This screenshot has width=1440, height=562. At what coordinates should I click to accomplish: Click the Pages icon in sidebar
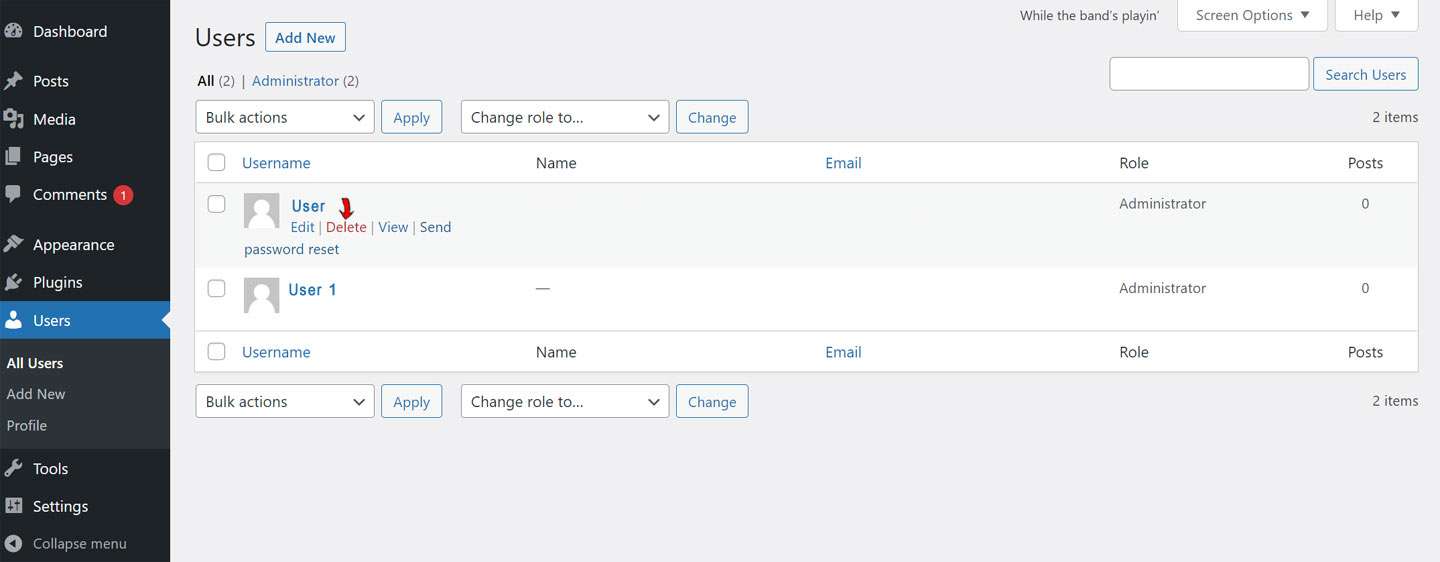(x=13, y=157)
